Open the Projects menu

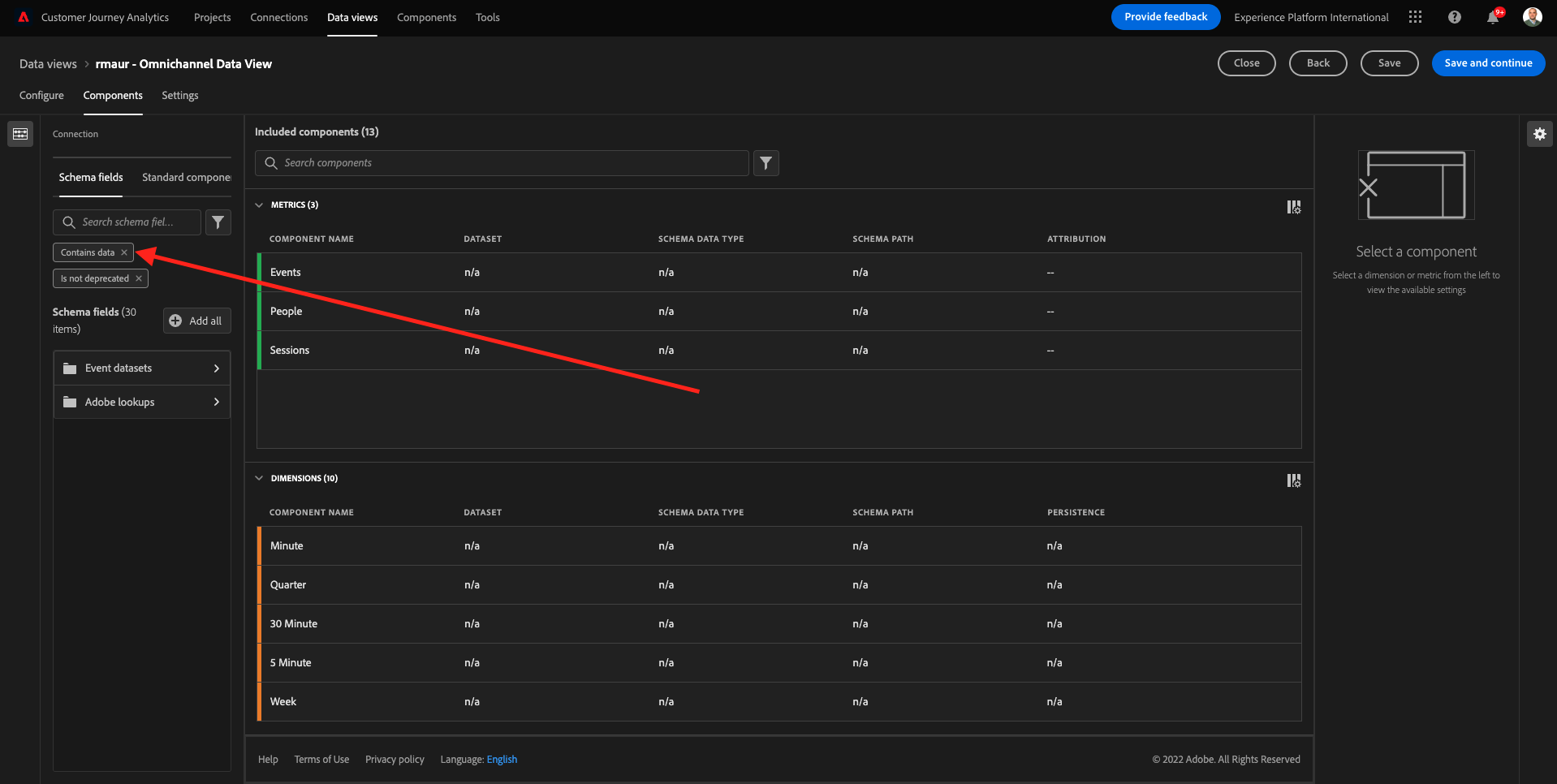212,17
